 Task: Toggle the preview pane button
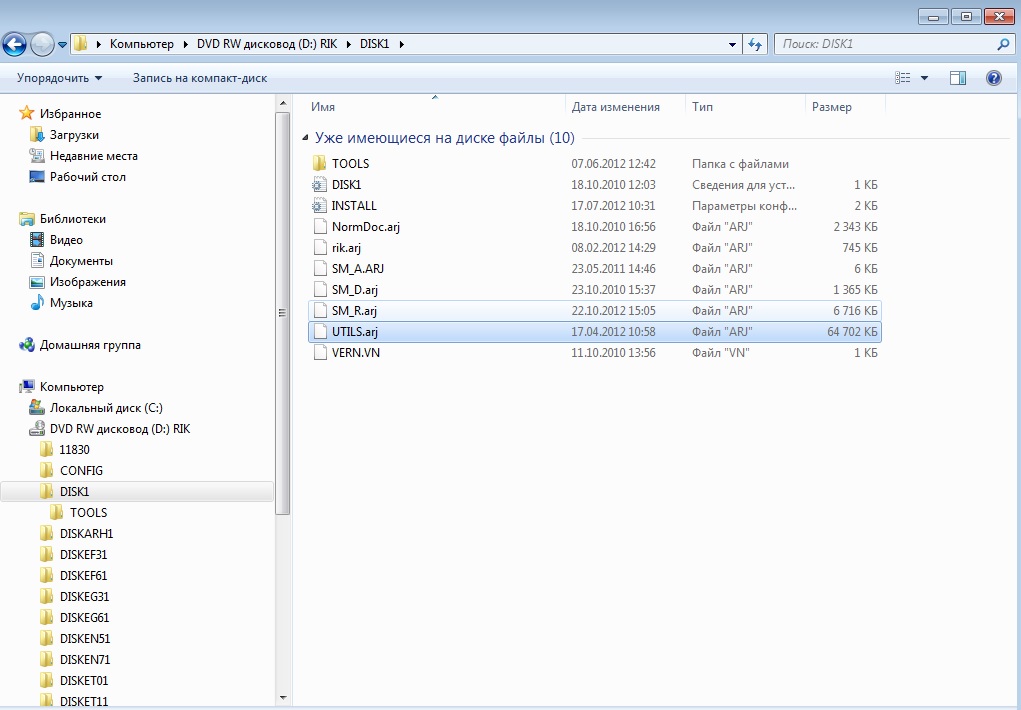pos(958,78)
